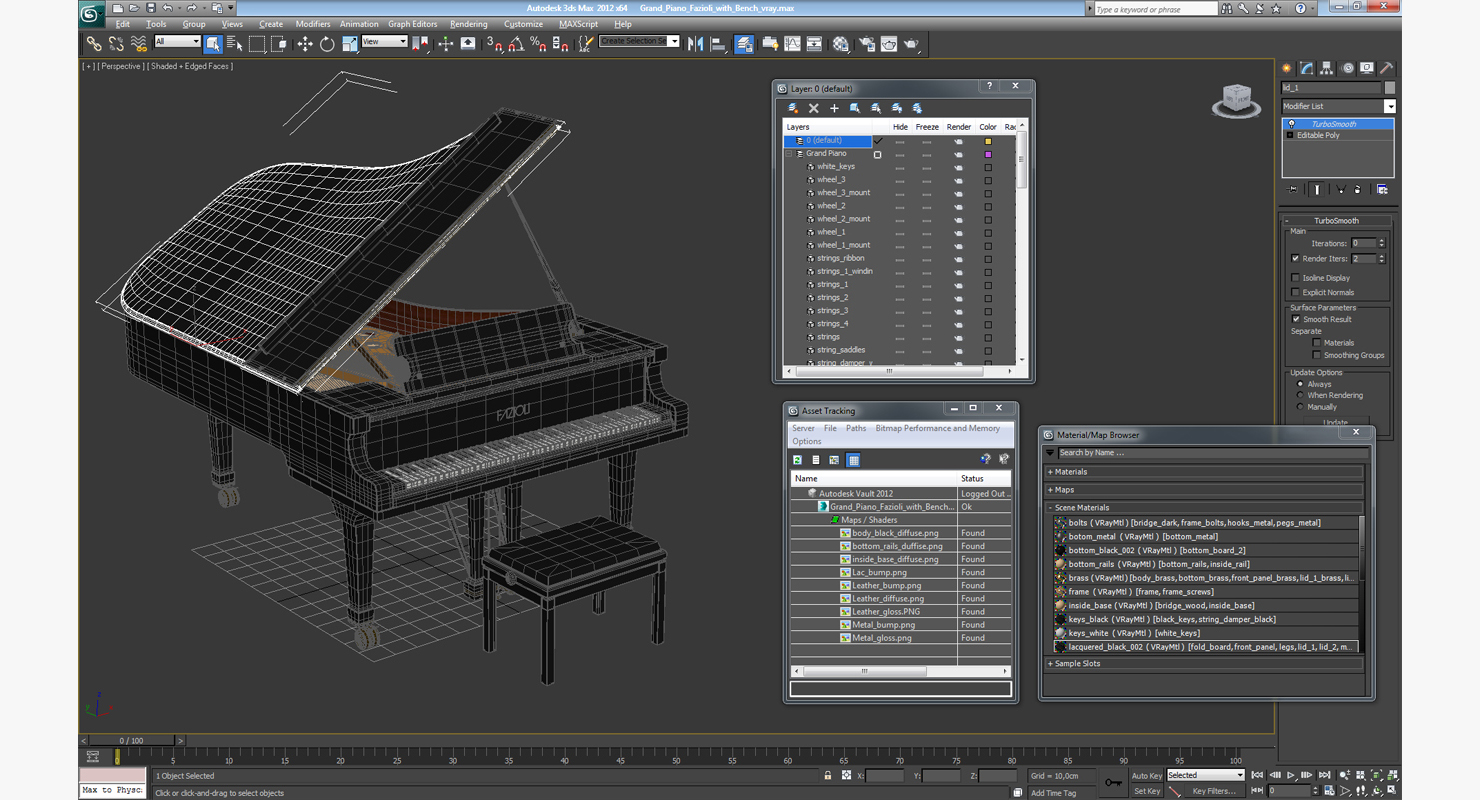Select Editable Poly in modifier stack
The image size is (1480, 800).
[1318, 135]
